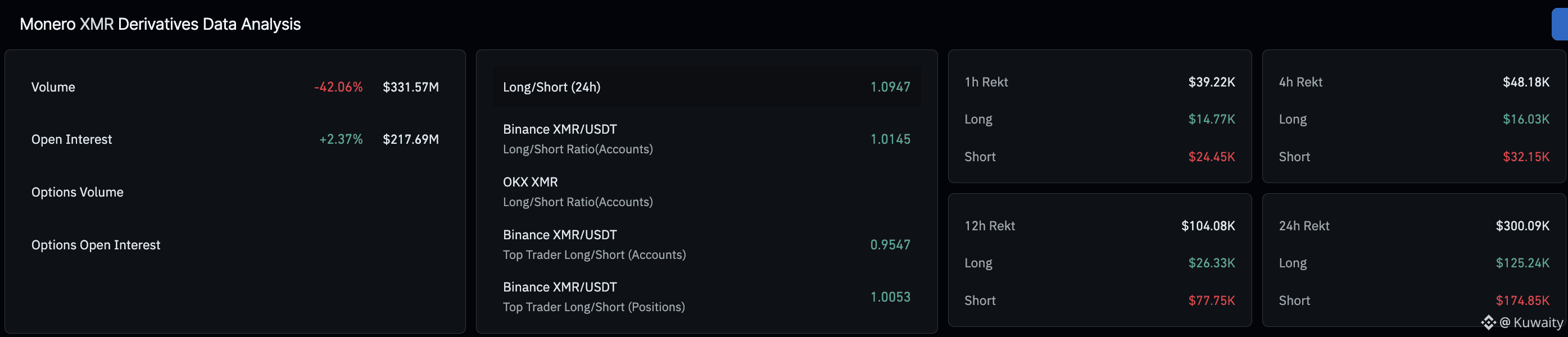Click the 24h Long liquidation value $125.24K
Image resolution: width=1568 pixels, height=337 pixels.
(1522, 263)
